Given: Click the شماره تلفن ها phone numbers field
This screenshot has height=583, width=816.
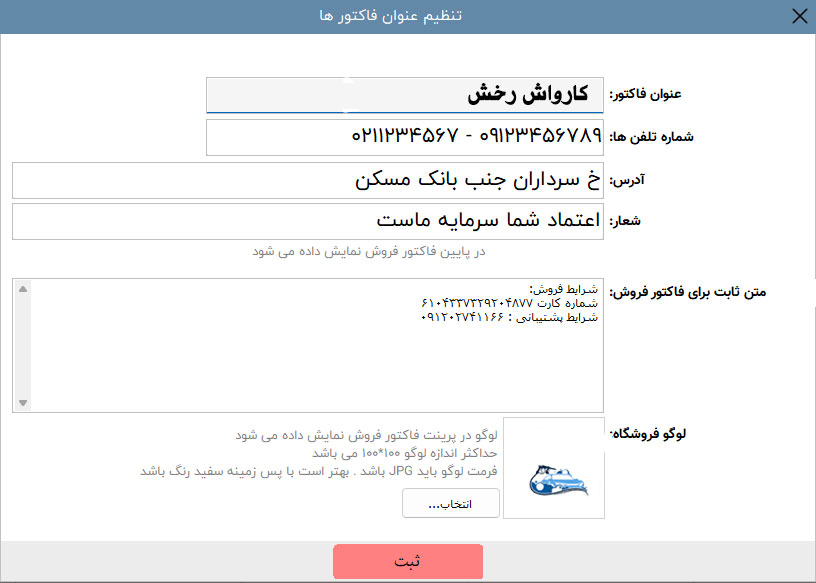Looking at the screenshot, I should pyautogui.click(x=405, y=137).
